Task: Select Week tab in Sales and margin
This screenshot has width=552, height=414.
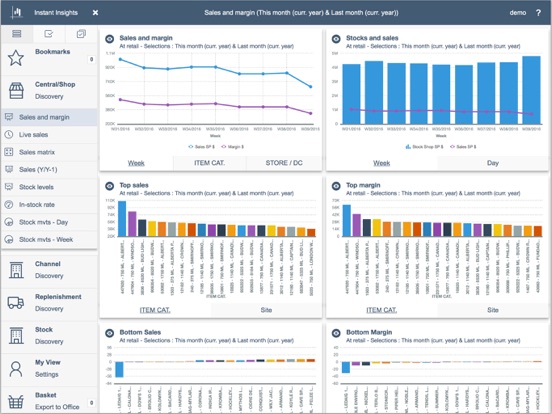Action: 136,163
